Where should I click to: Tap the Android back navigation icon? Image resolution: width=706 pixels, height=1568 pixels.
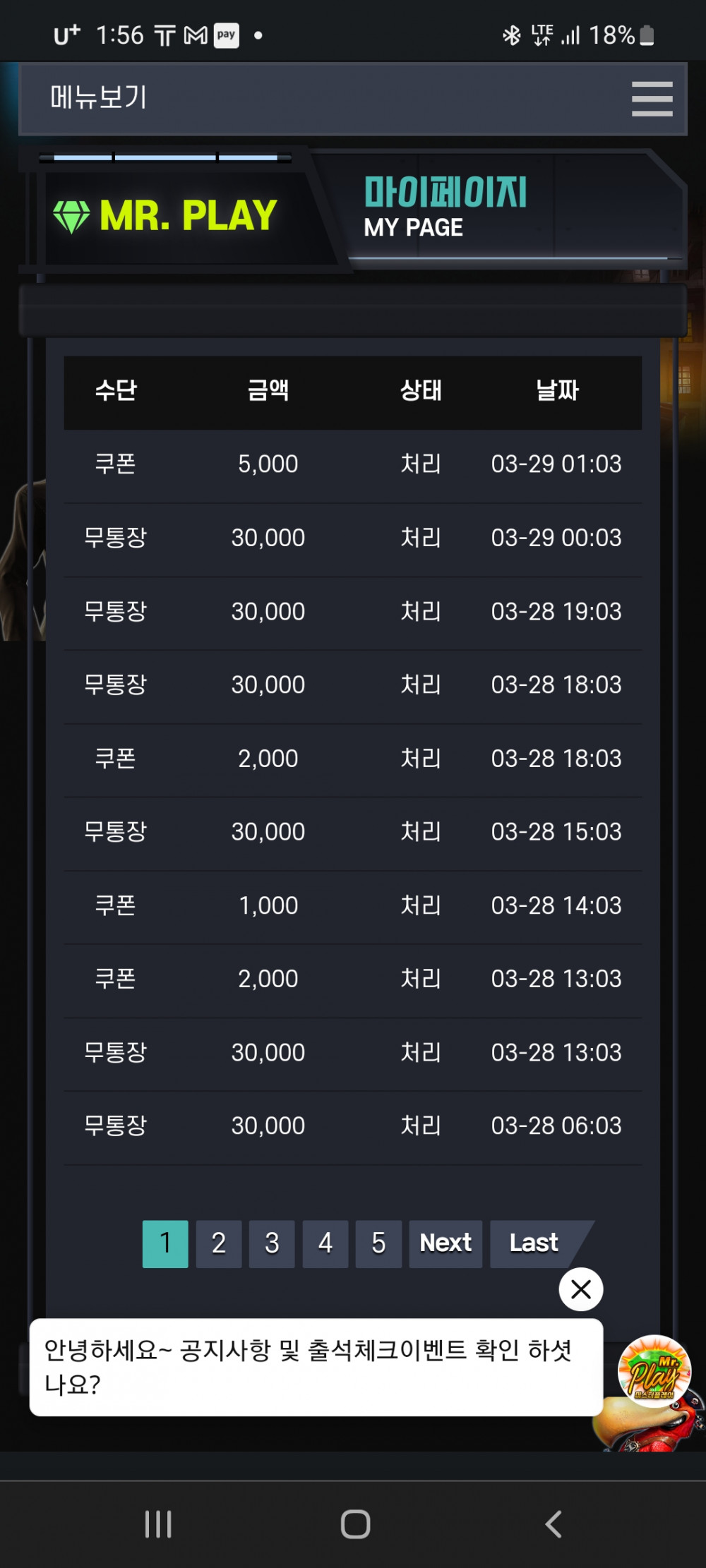coord(554,1524)
